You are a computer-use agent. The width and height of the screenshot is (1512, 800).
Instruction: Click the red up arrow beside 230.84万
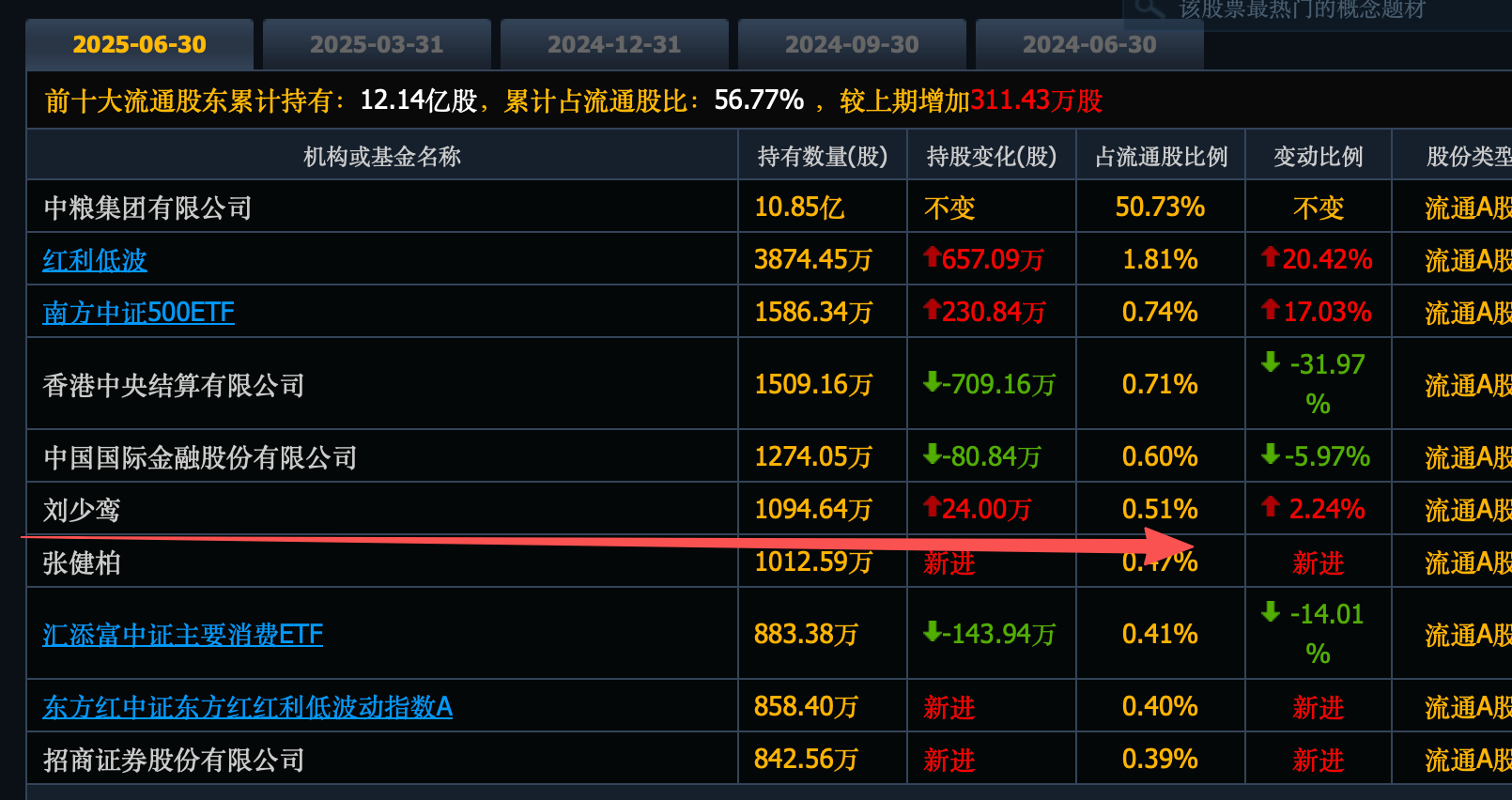tap(932, 309)
